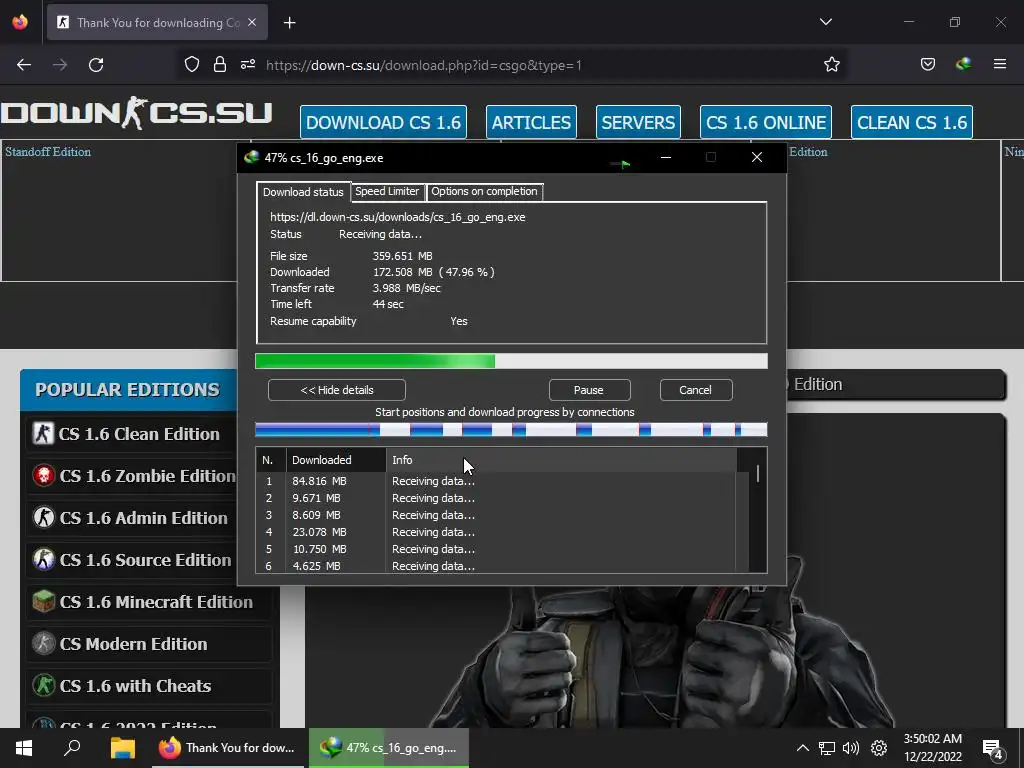Screen dimensions: 1024x768
Task: Click the connections list scrollbar thumb
Action: point(758,473)
